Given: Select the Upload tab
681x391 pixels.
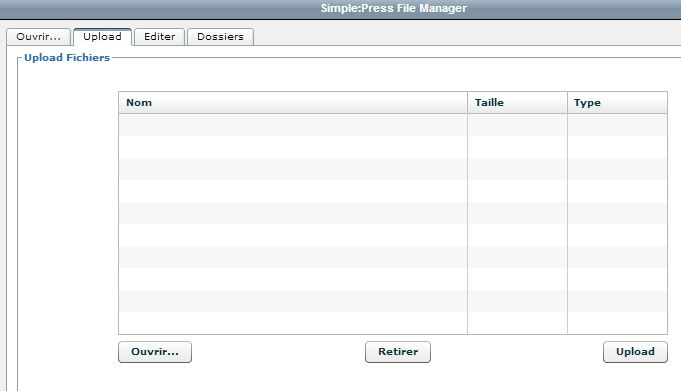Looking at the screenshot, I should [102, 37].
